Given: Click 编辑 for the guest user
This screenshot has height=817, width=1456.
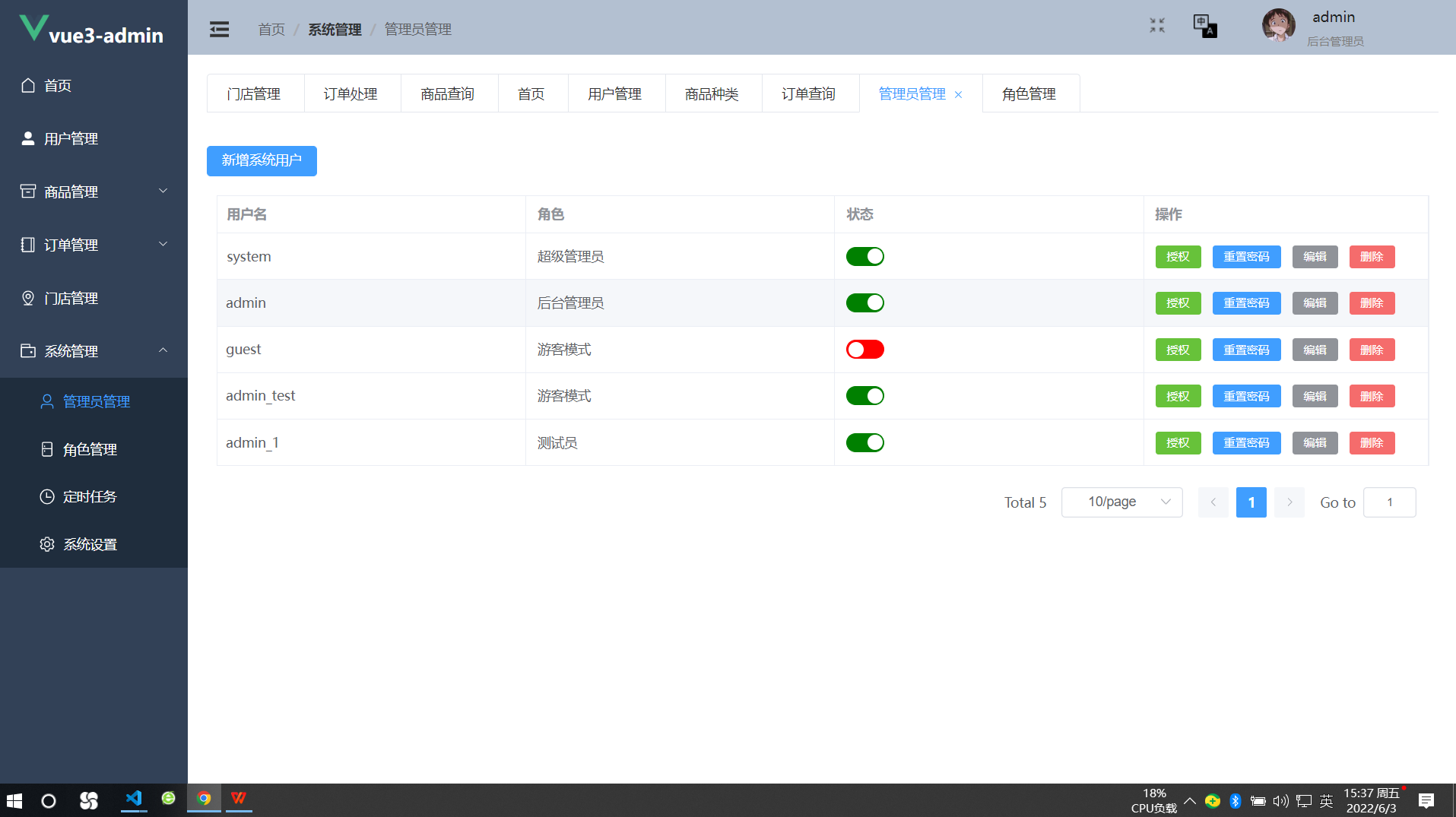Looking at the screenshot, I should point(1315,350).
